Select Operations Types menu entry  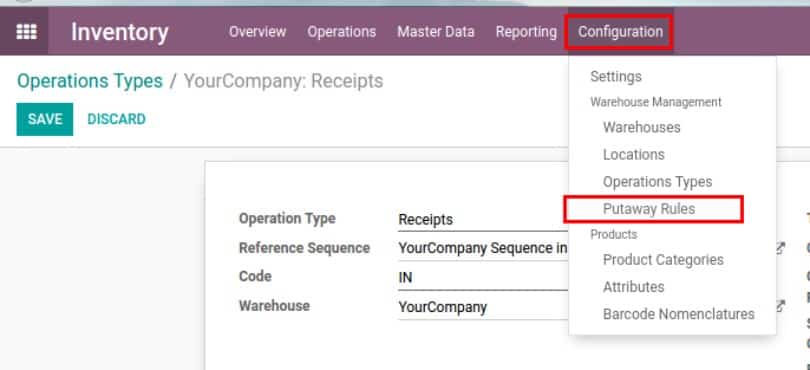657,182
